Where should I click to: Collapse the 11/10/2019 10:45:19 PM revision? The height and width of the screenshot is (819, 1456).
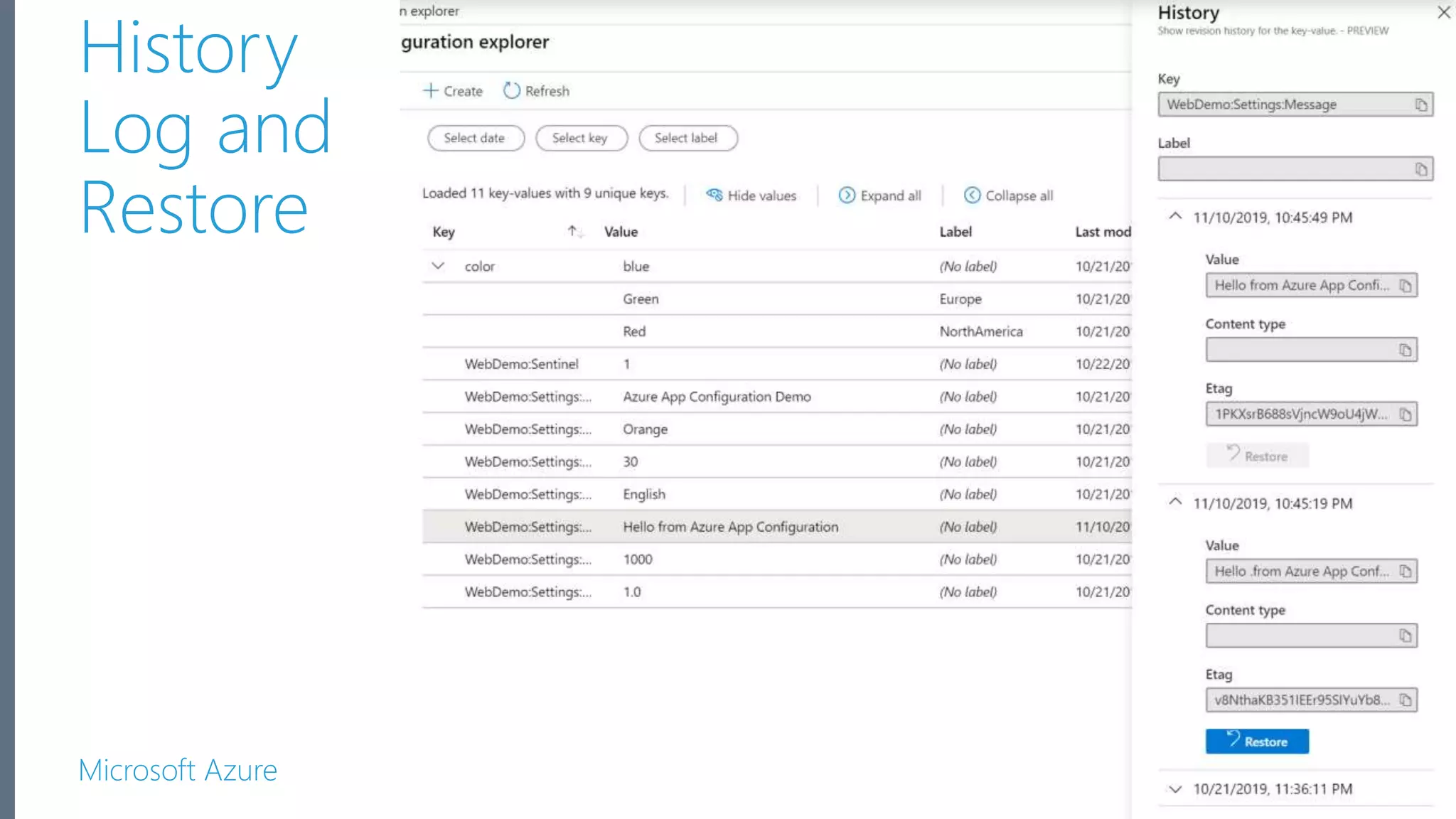[x=1175, y=503]
